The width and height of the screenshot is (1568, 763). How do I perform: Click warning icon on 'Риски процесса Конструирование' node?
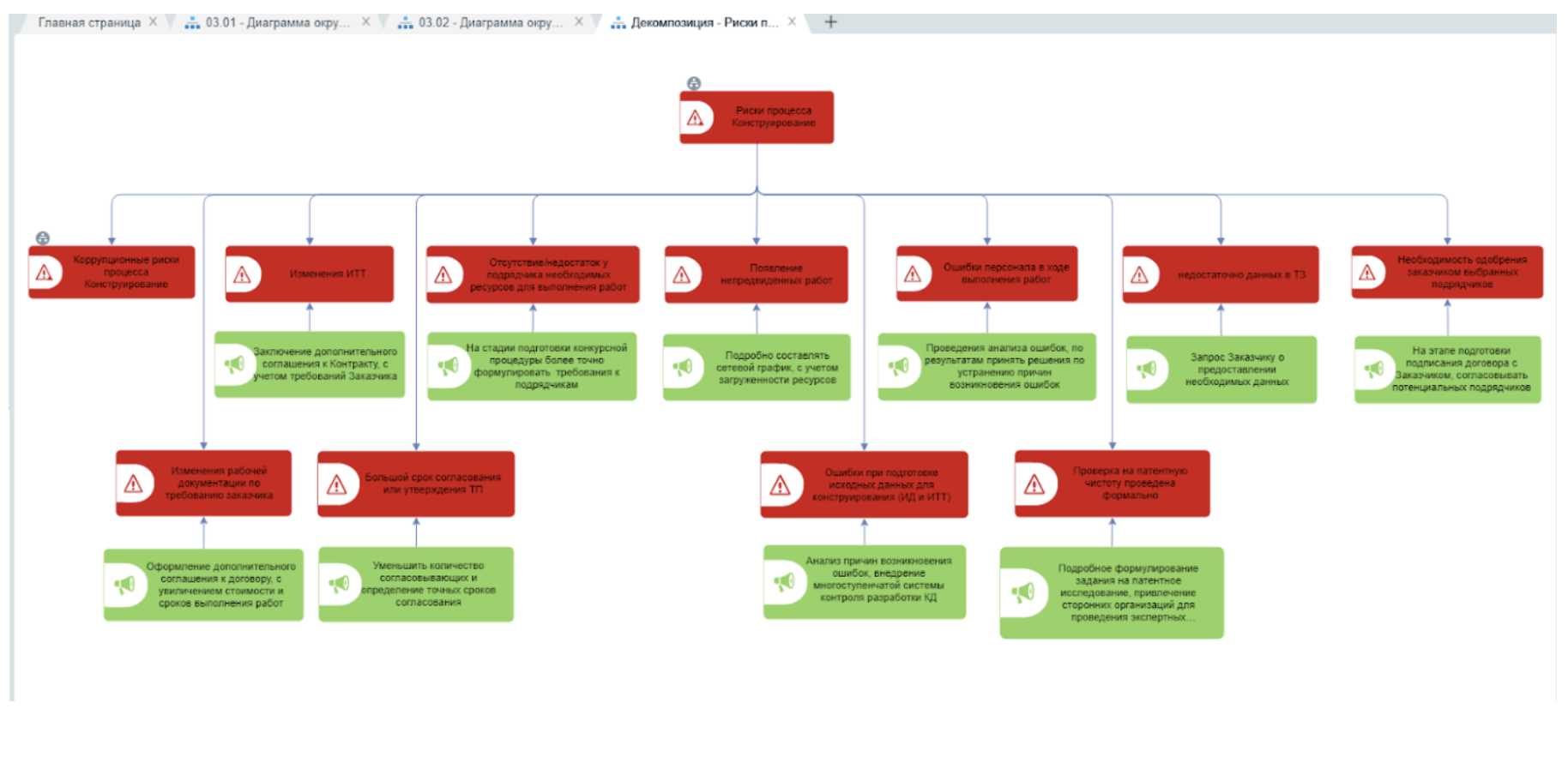(696, 117)
